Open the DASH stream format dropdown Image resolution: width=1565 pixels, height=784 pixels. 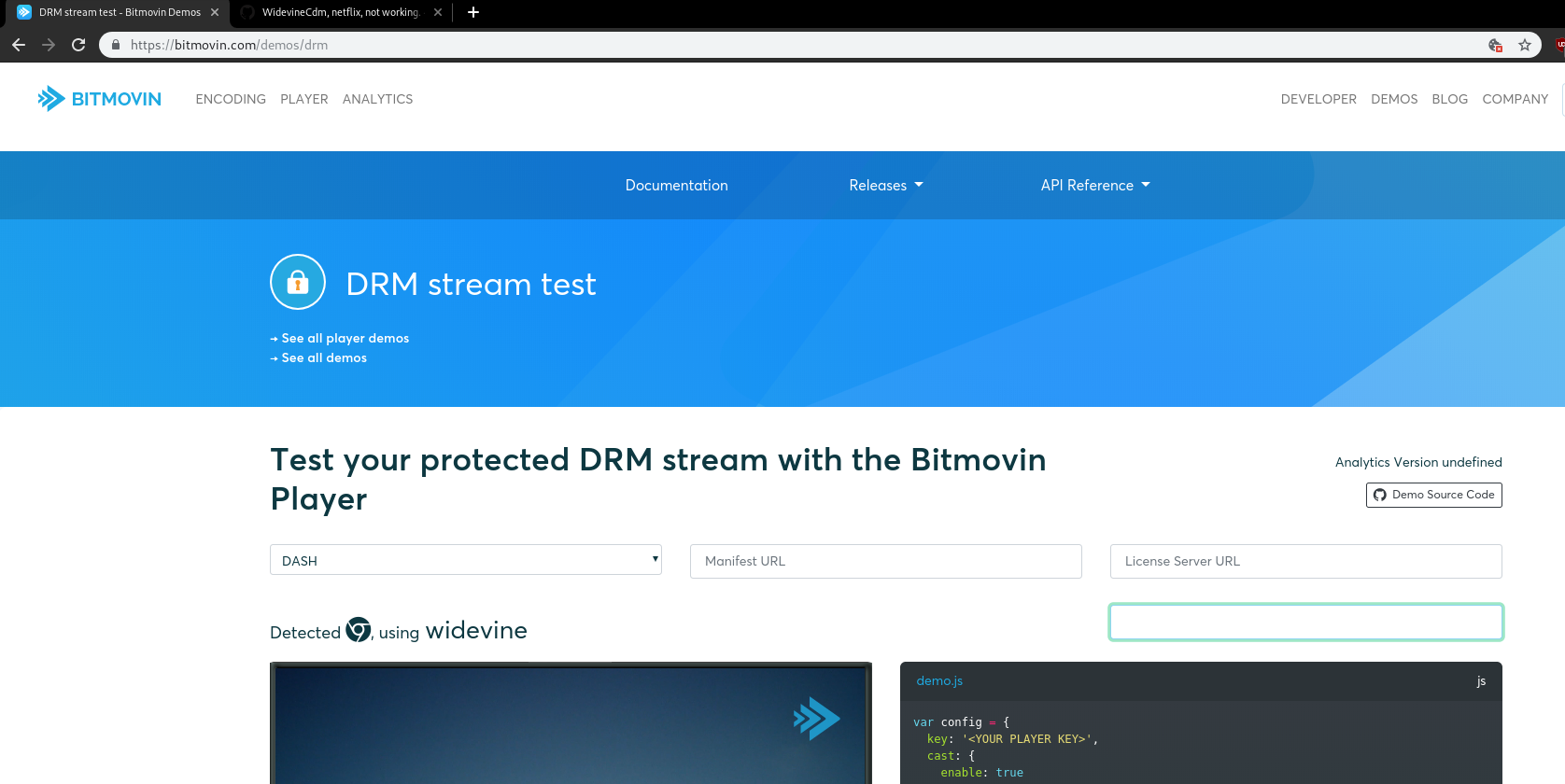tap(466, 560)
